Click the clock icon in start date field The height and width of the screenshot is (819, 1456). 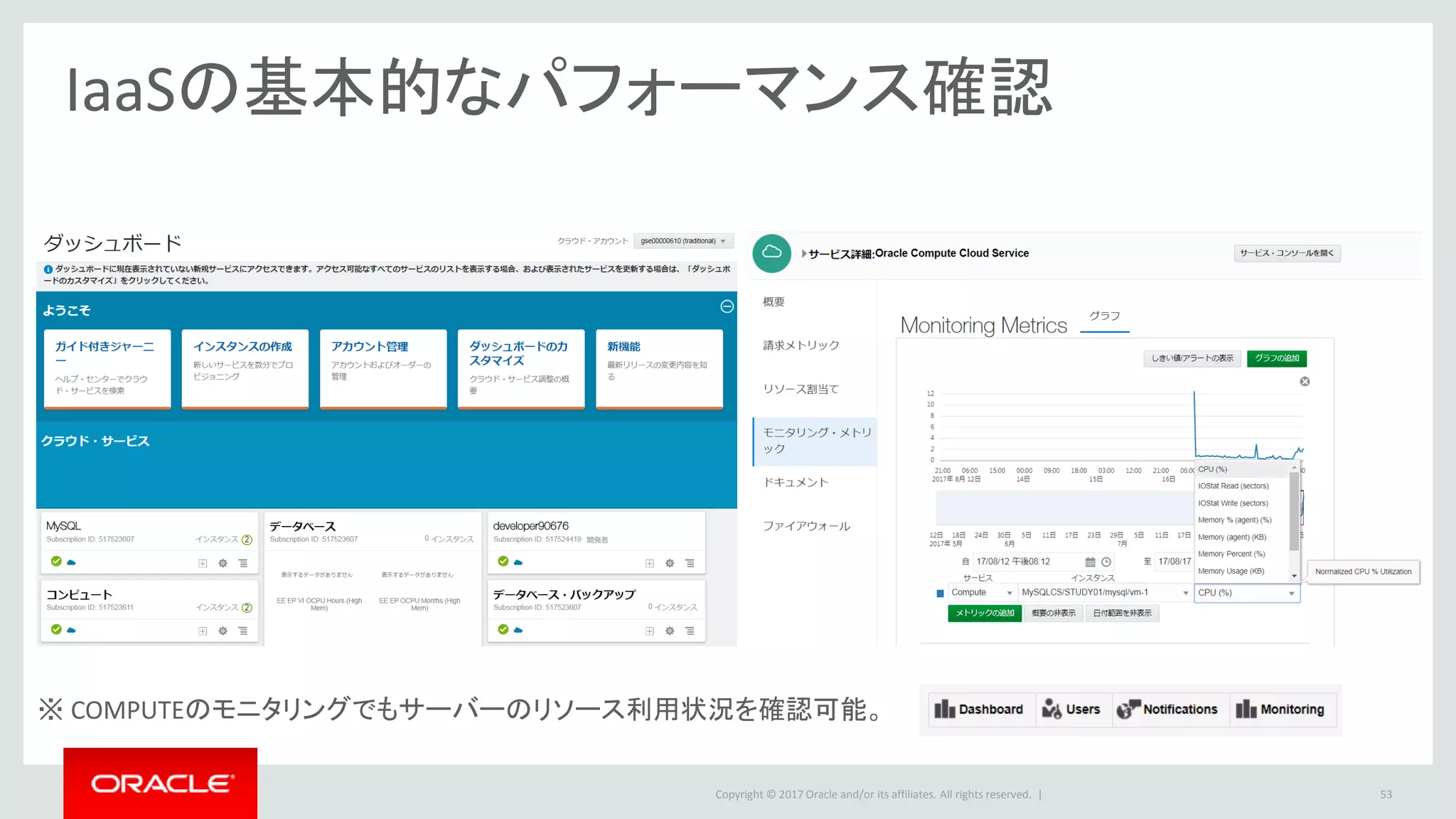click(1106, 562)
